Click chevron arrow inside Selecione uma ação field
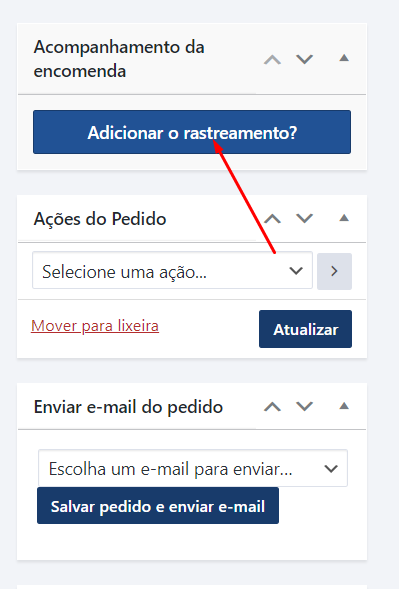 [296, 271]
